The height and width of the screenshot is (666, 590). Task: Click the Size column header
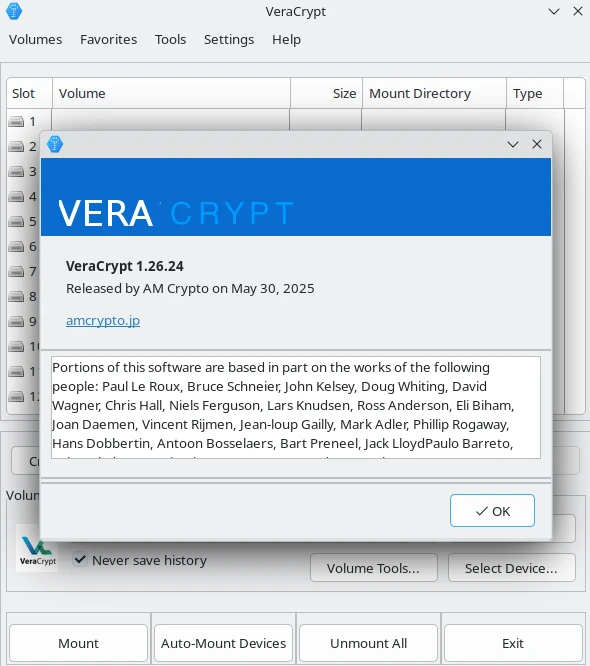(x=326, y=93)
